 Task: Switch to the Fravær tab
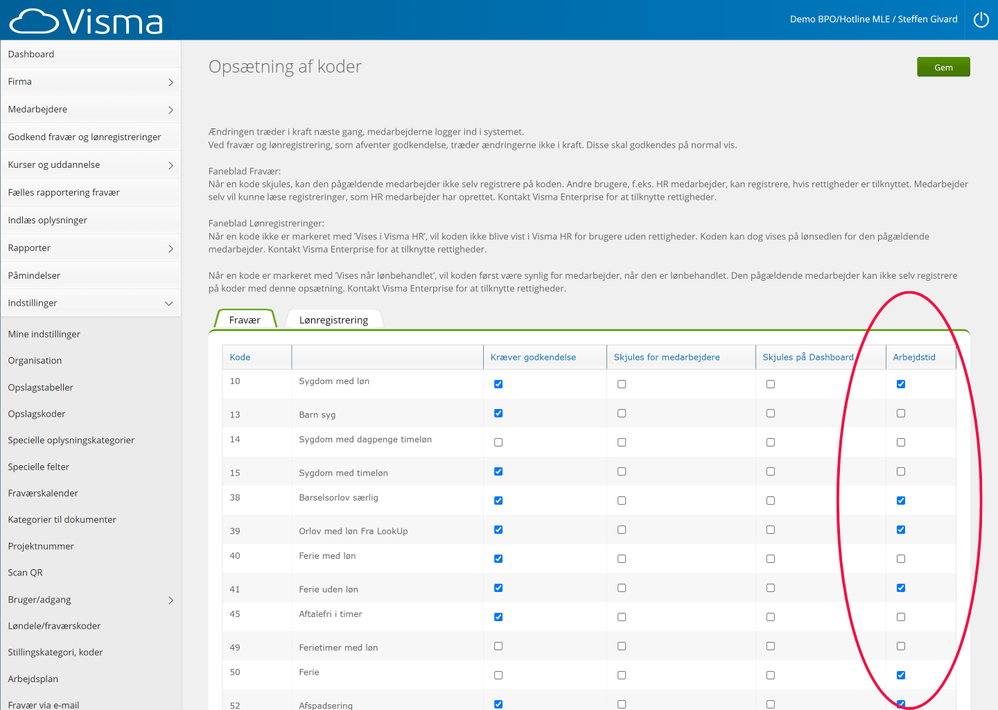[245, 319]
